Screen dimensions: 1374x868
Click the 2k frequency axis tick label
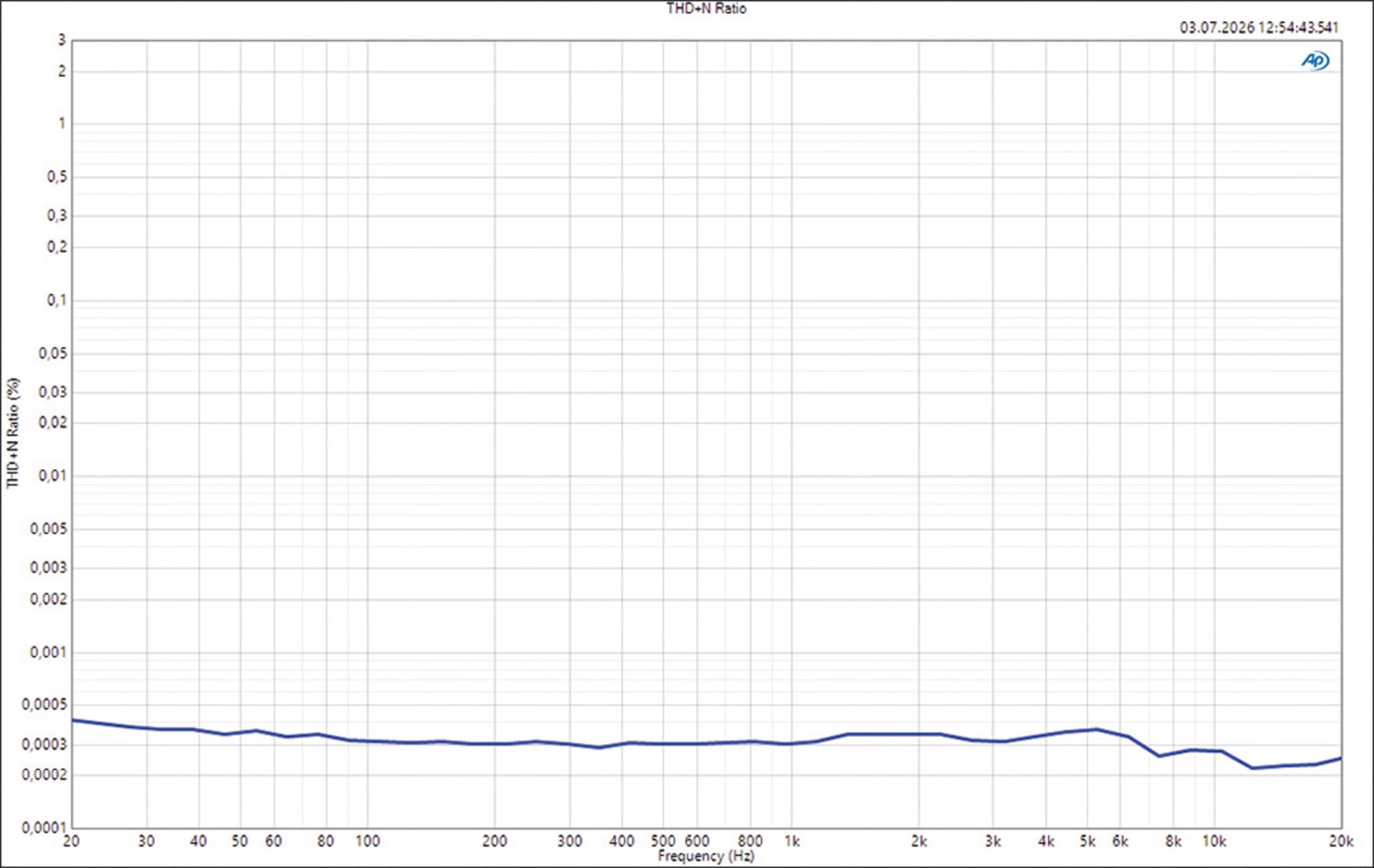click(919, 841)
